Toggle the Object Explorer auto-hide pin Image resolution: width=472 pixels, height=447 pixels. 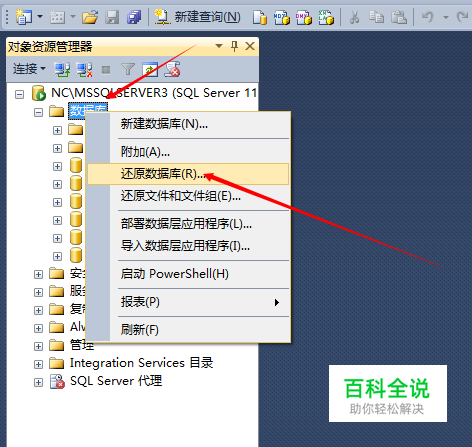[x=234, y=46]
